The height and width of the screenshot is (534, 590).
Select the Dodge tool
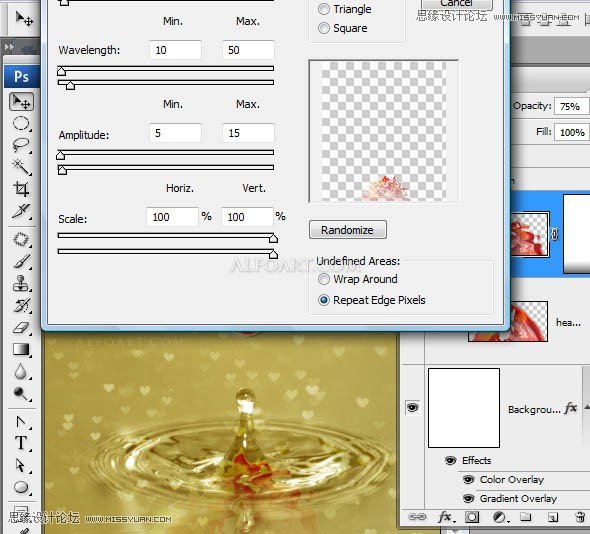click(21, 393)
